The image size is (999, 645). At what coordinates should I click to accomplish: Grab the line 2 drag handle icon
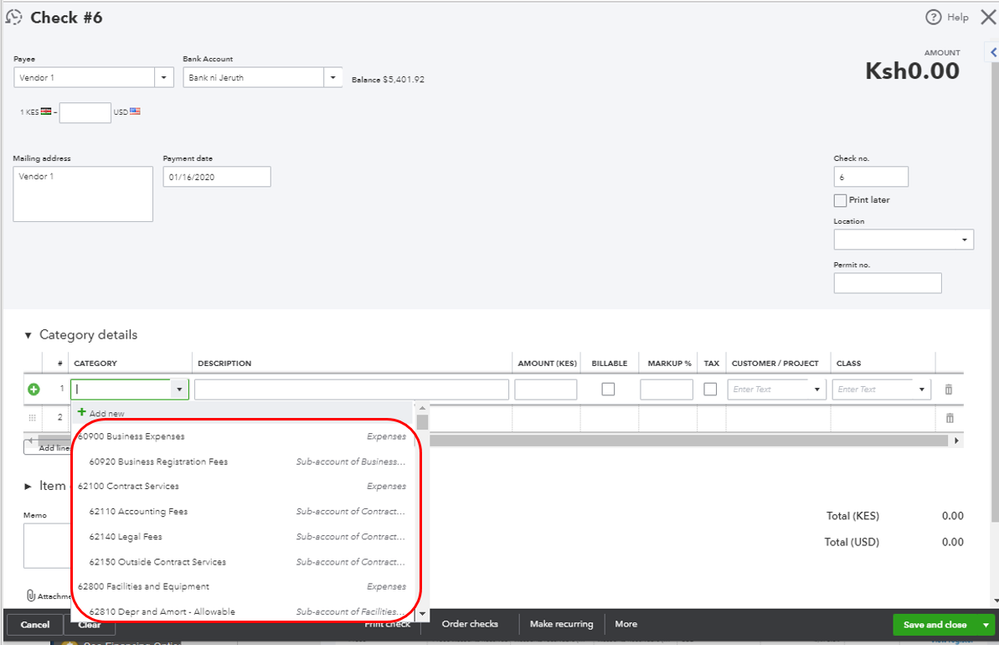(32, 417)
